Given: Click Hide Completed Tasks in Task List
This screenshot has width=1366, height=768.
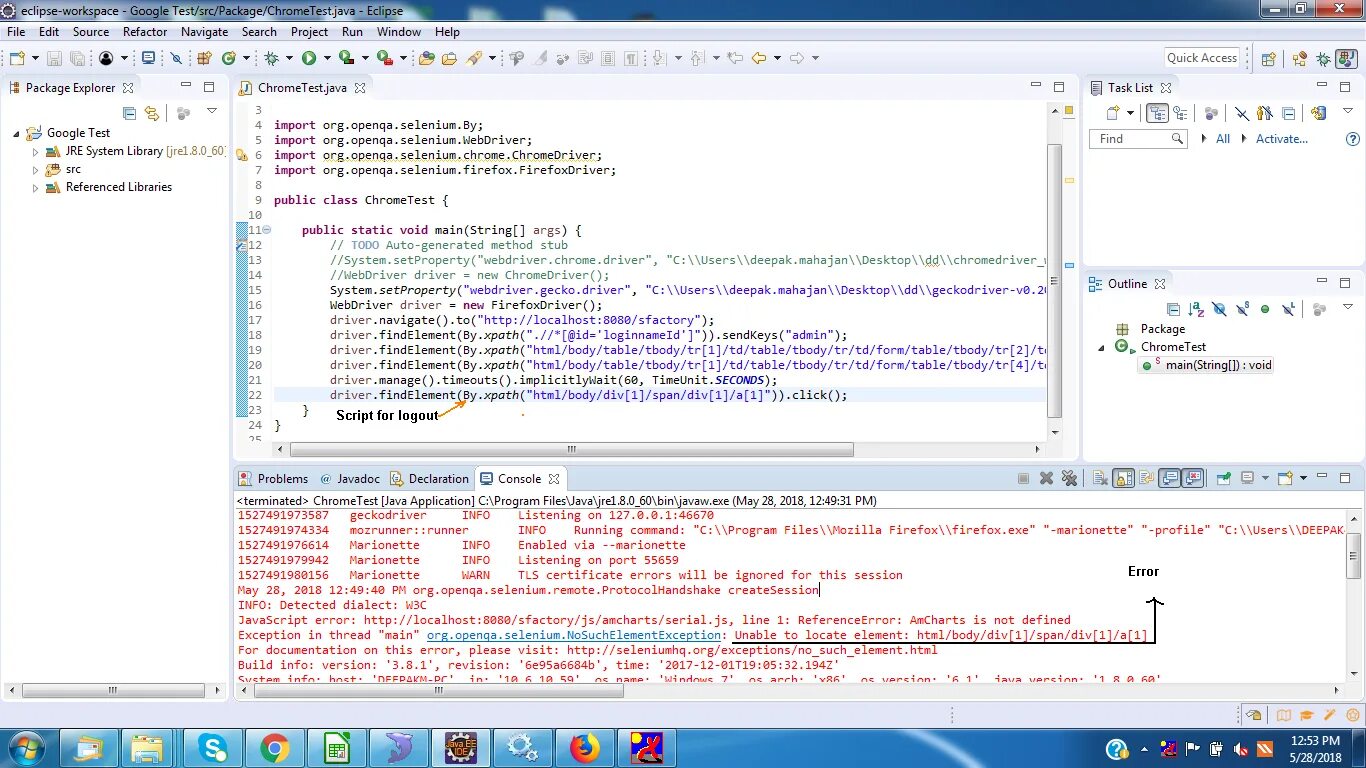Looking at the screenshot, I should pos(1241,113).
